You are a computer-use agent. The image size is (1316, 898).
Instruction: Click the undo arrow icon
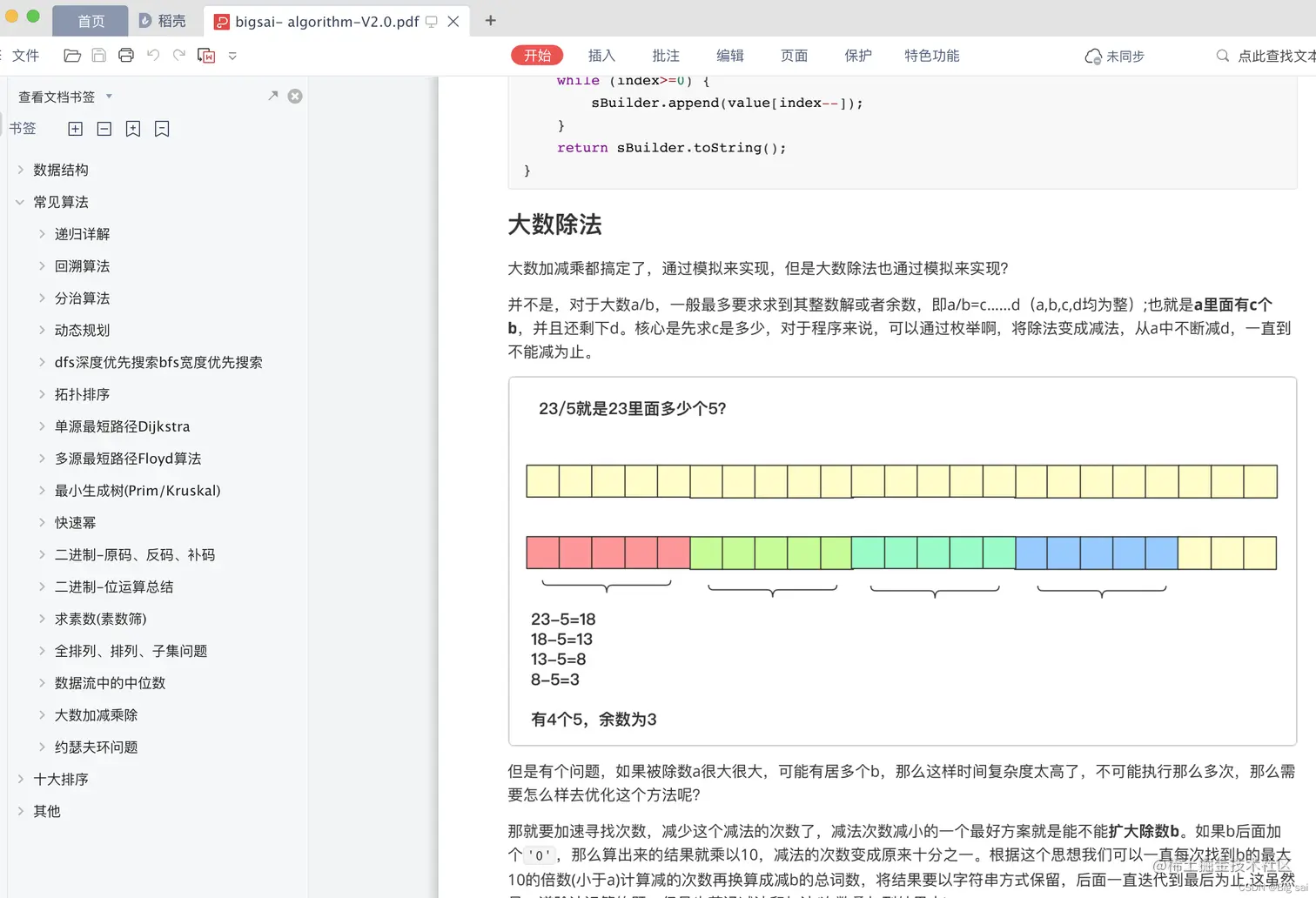pyautogui.click(x=153, y=55)
